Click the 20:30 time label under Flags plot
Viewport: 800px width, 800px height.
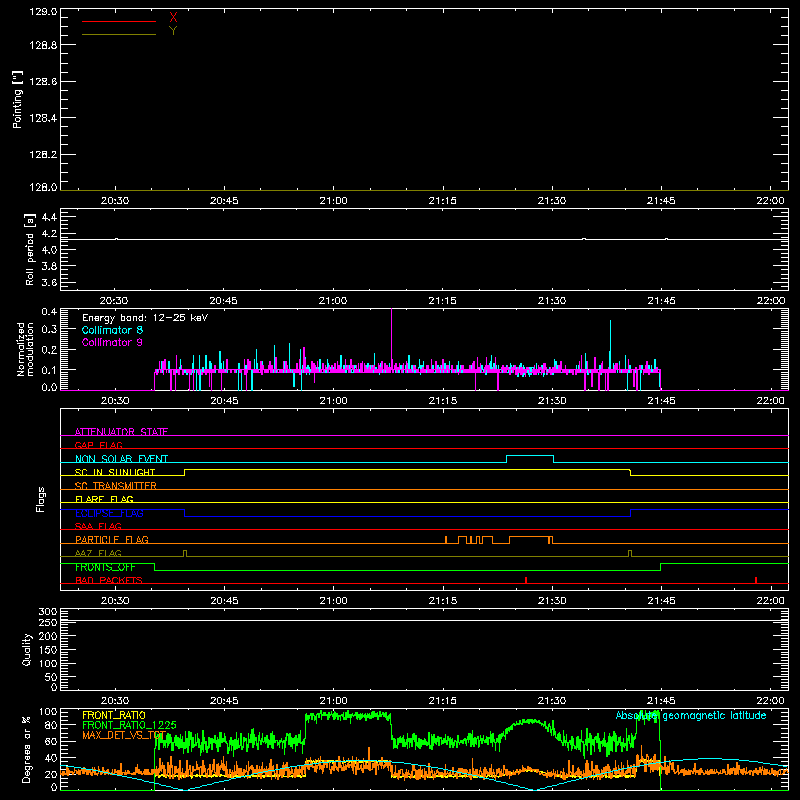pos(115,601)
